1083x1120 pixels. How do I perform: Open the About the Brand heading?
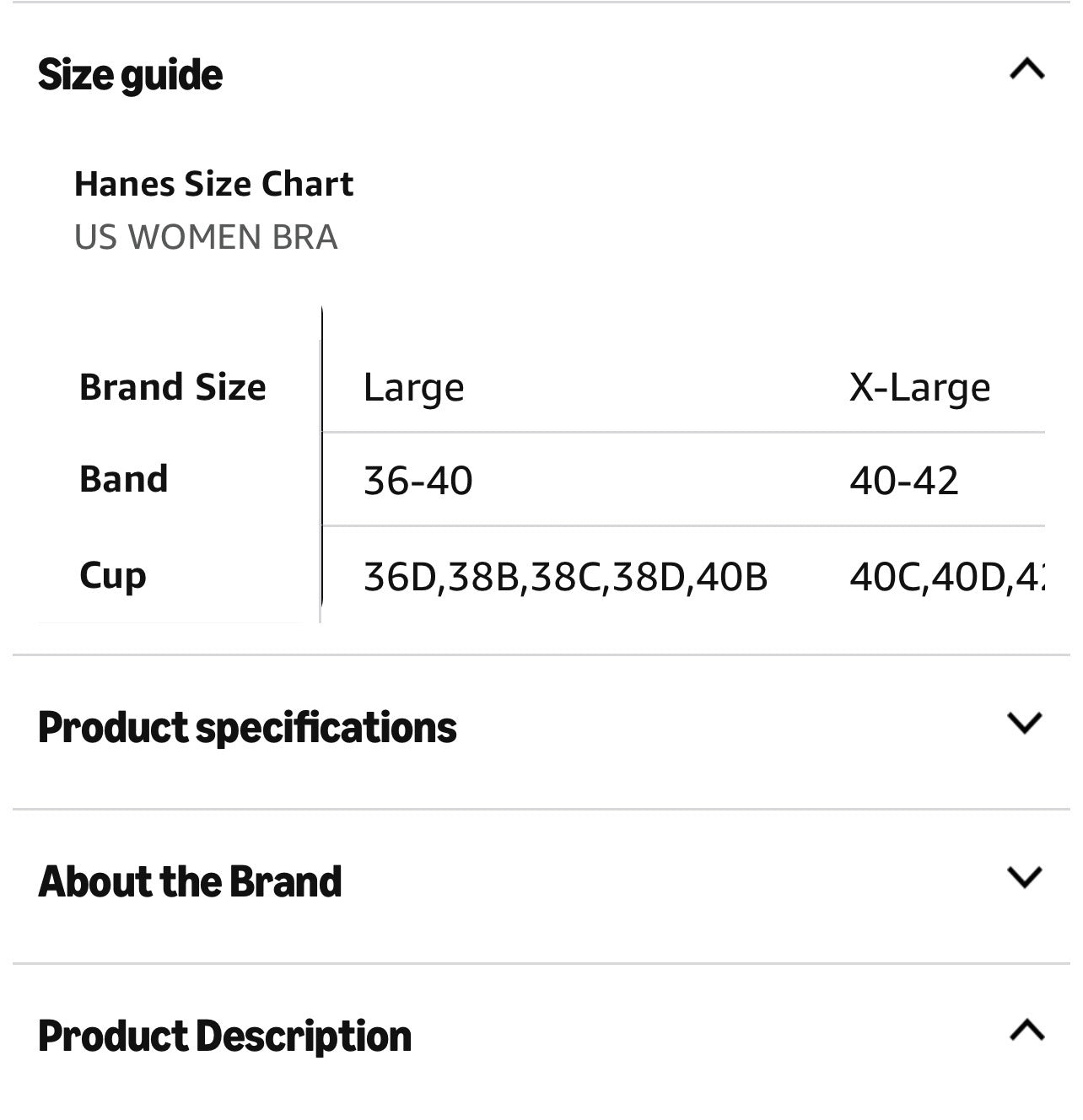190,881
